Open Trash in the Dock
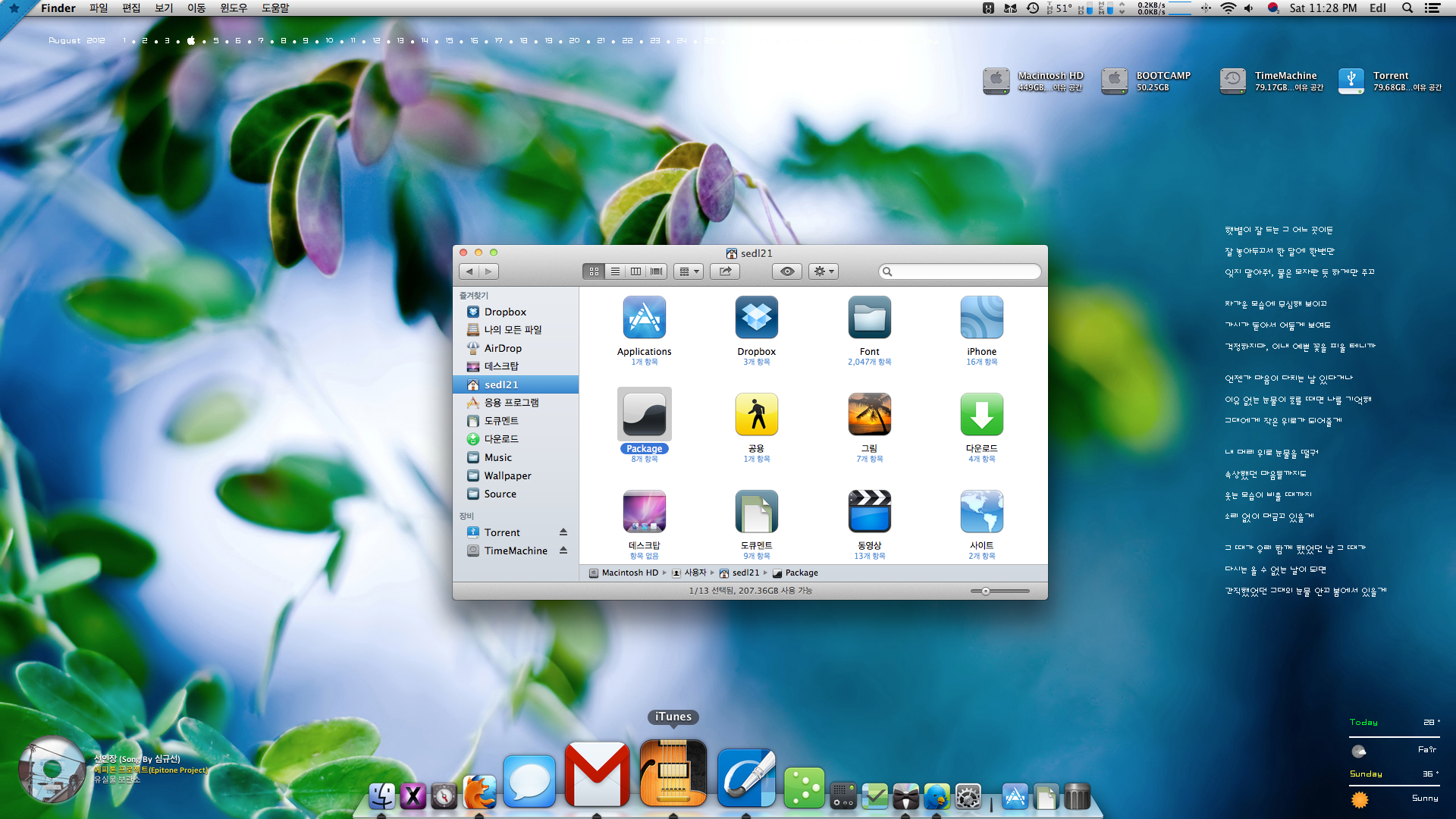The width and height of the screenshot is (1456, 819). pos(1077,796)
